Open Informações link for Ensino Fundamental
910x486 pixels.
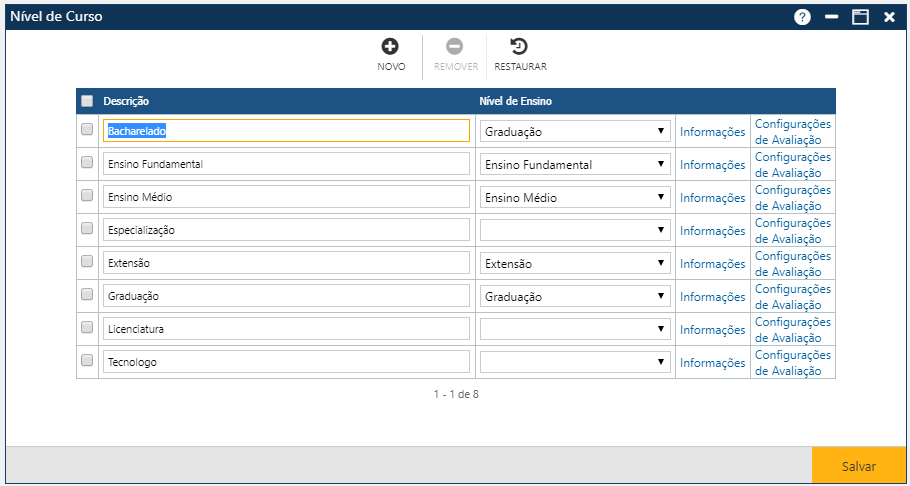pyautogui.click(x=712, y=165)
